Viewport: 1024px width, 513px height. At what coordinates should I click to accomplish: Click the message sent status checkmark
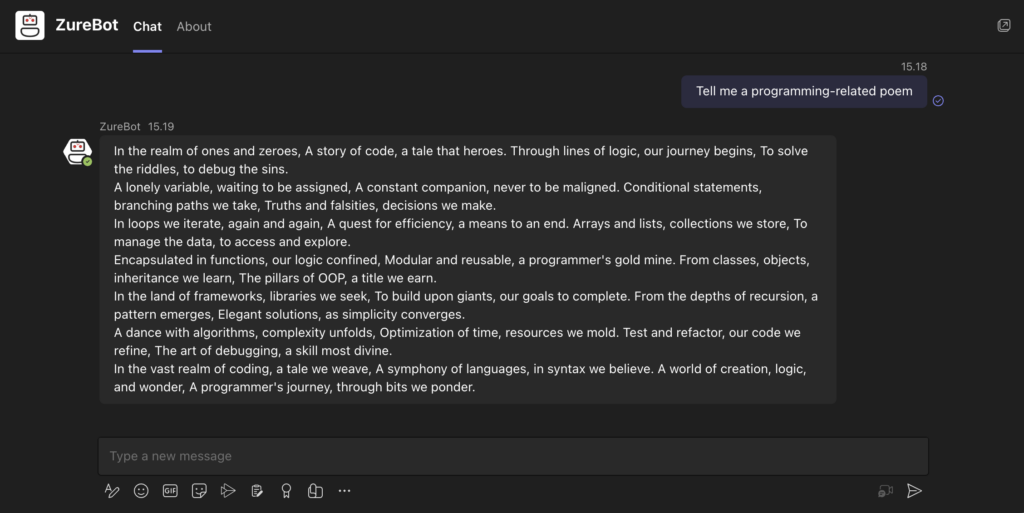pos(938,100)
